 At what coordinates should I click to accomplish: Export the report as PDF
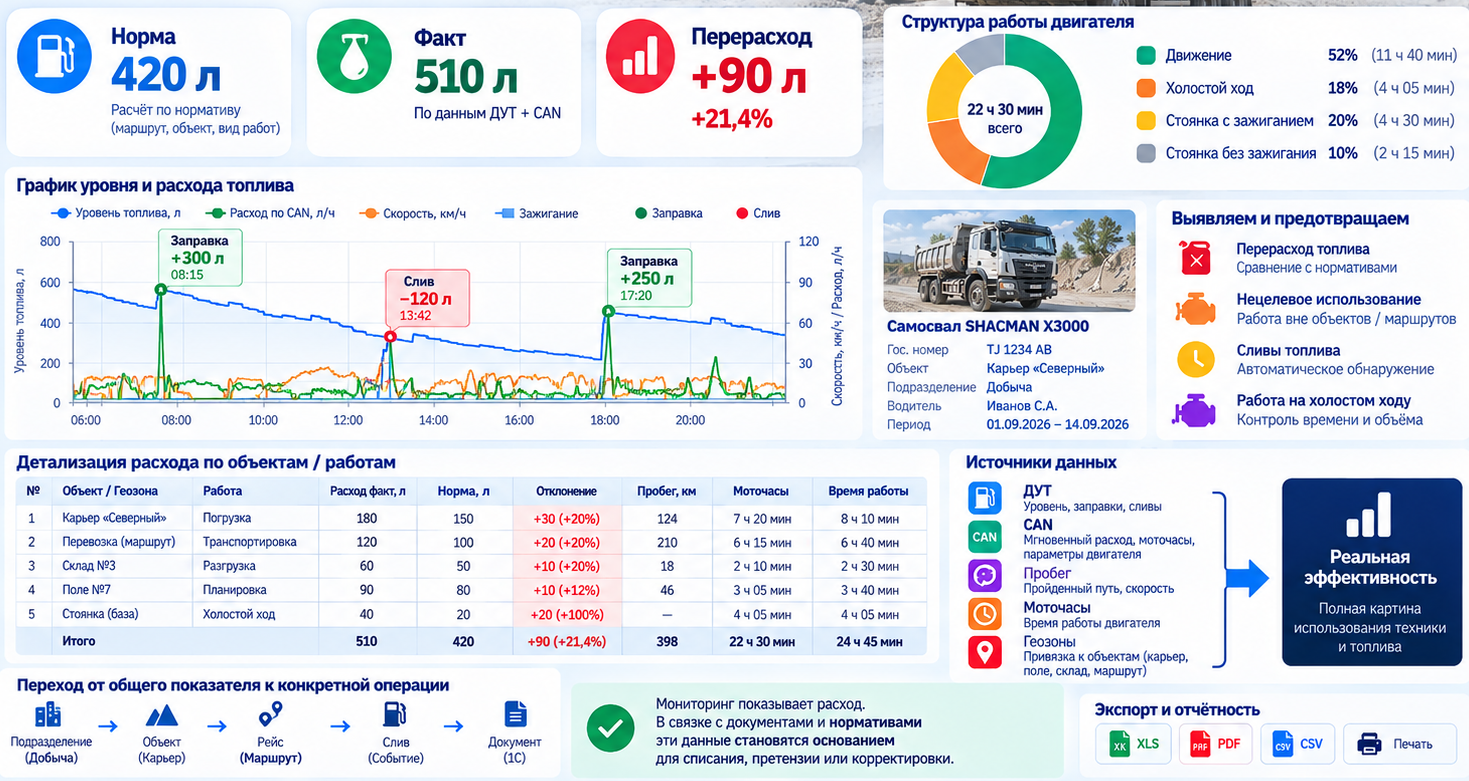point(1216,744)
